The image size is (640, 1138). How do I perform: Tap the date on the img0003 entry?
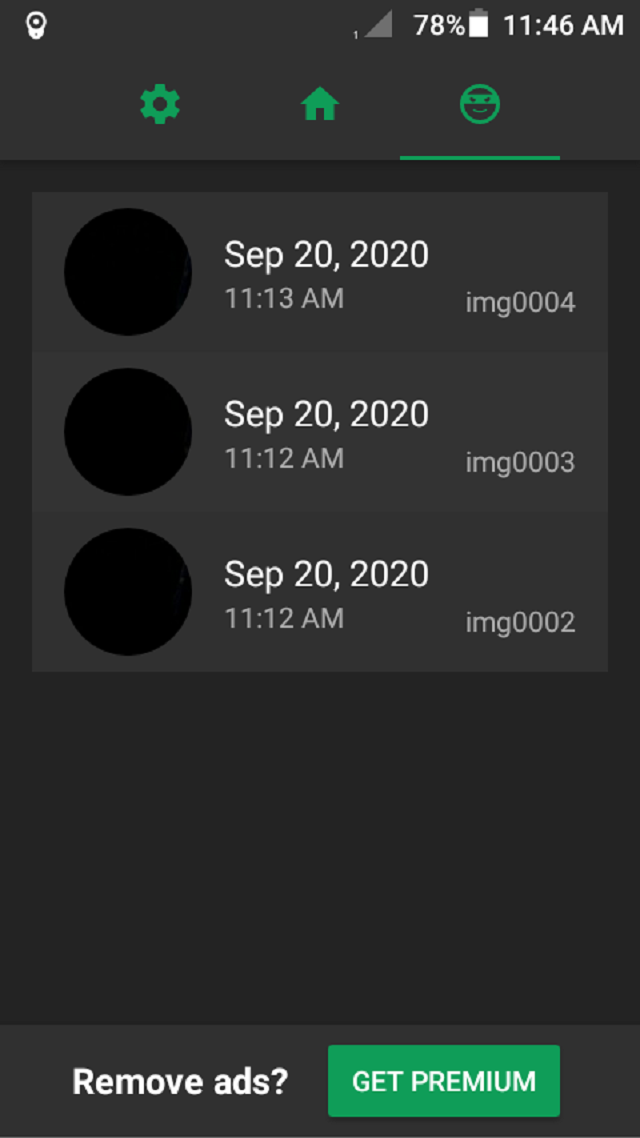pyautogui.click(x=326, y=414)
